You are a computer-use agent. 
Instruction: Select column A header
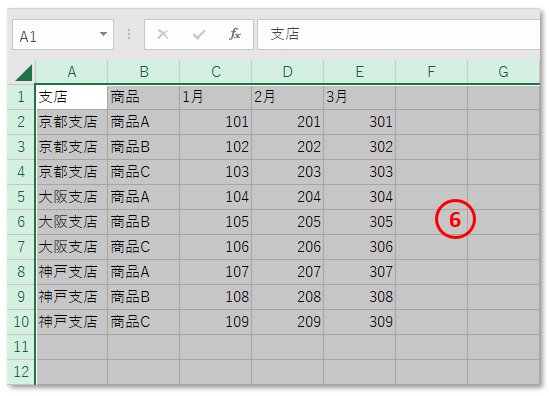(x=71, y=72)
